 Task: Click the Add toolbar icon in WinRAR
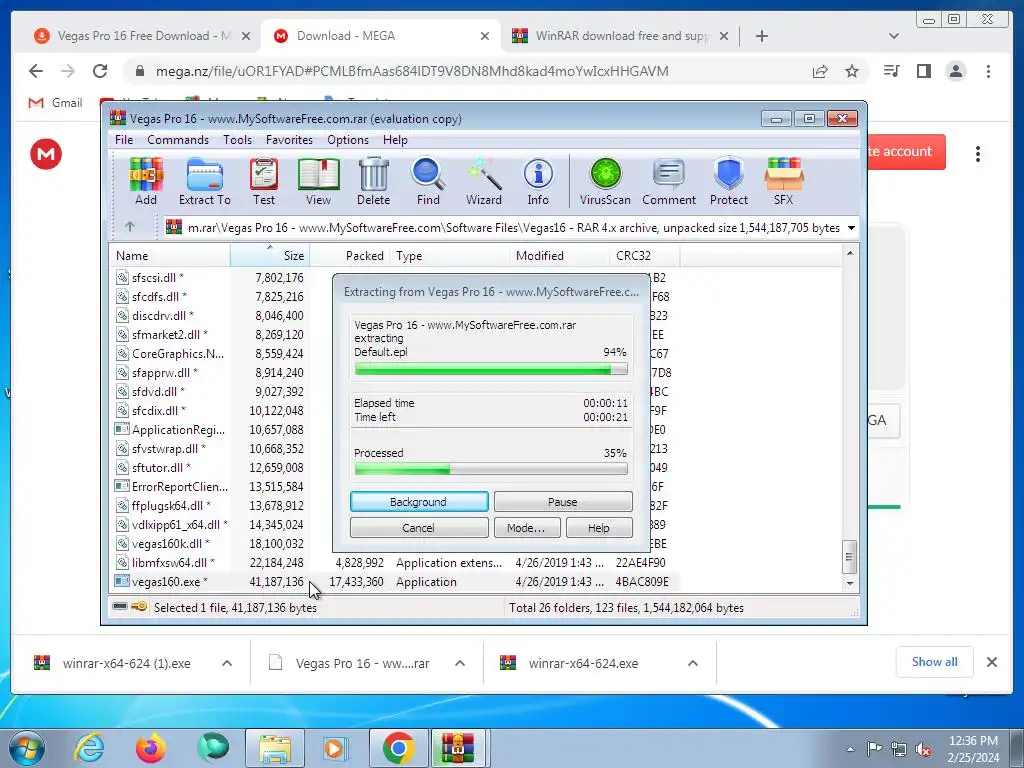coord(146,182)
